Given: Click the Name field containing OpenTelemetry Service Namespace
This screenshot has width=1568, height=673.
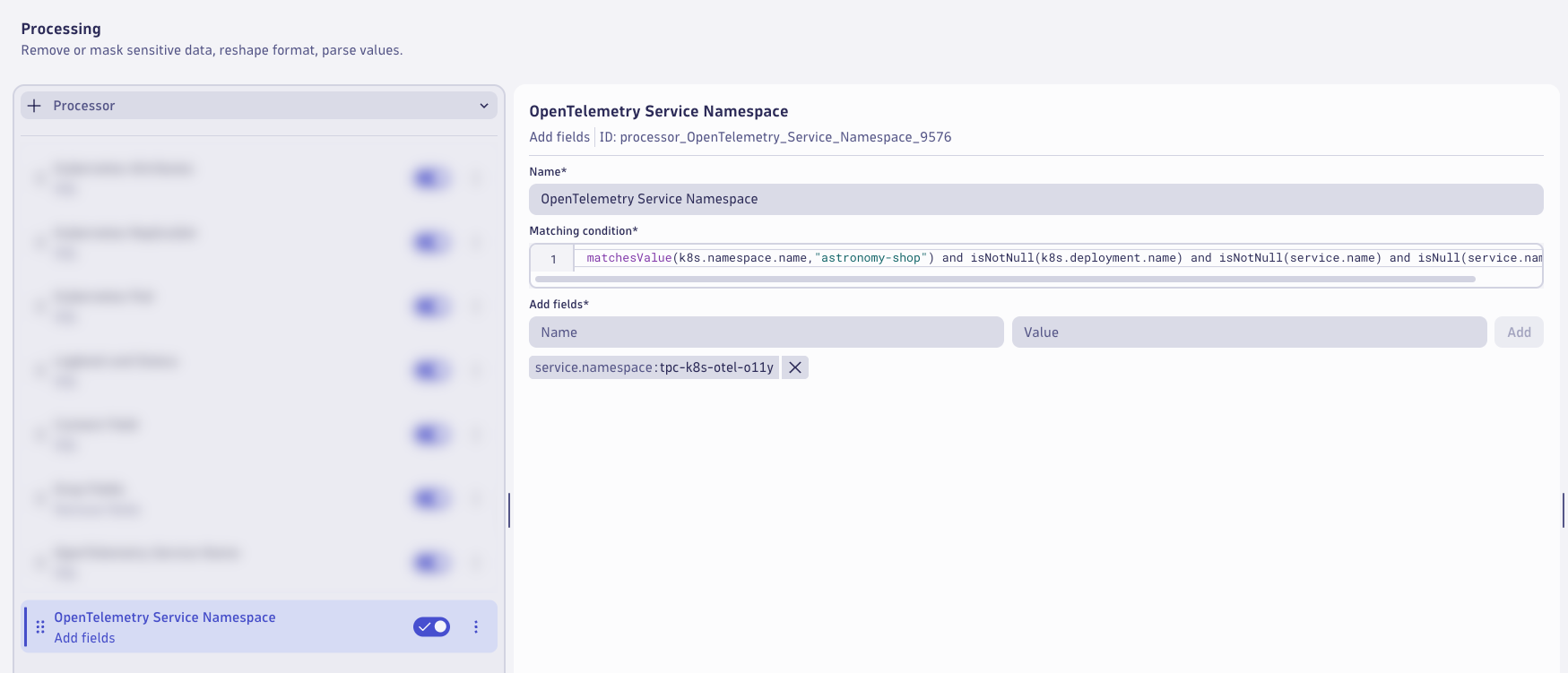Looking at the screenshot, I should pos(1035,199).
